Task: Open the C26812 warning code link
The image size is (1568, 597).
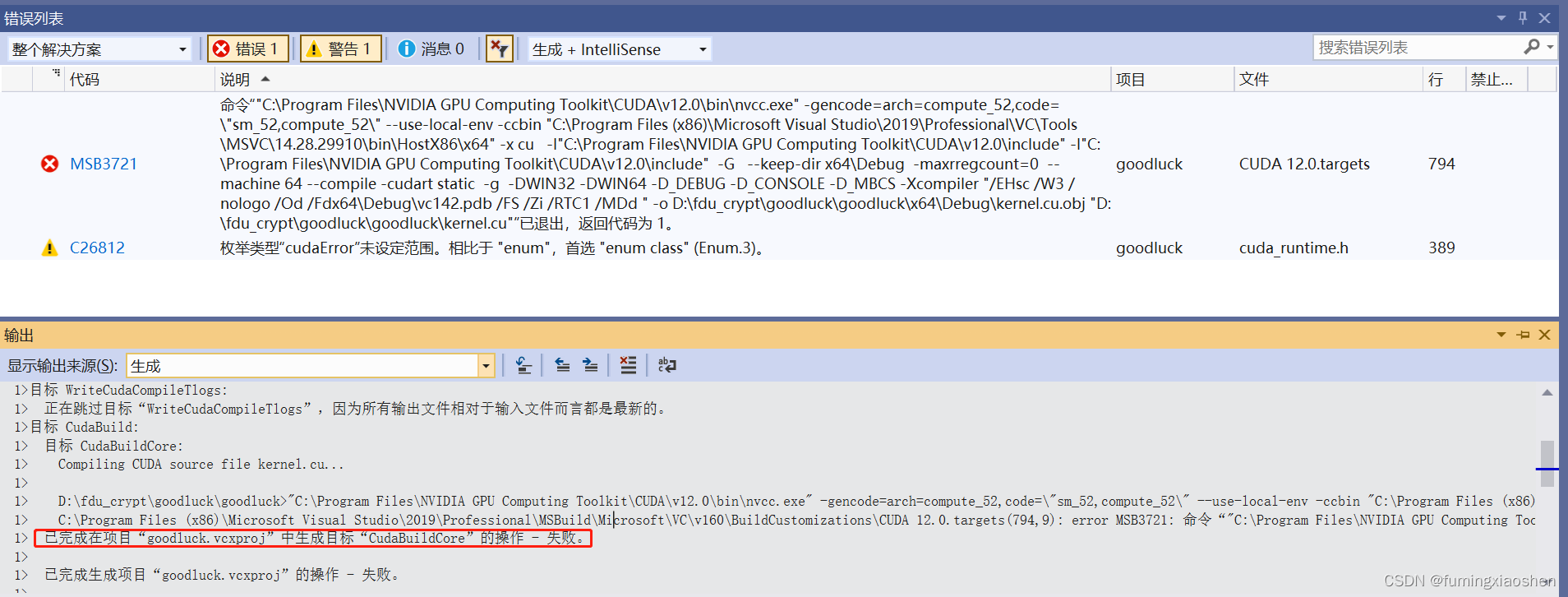Action: (x=97, y=248)
